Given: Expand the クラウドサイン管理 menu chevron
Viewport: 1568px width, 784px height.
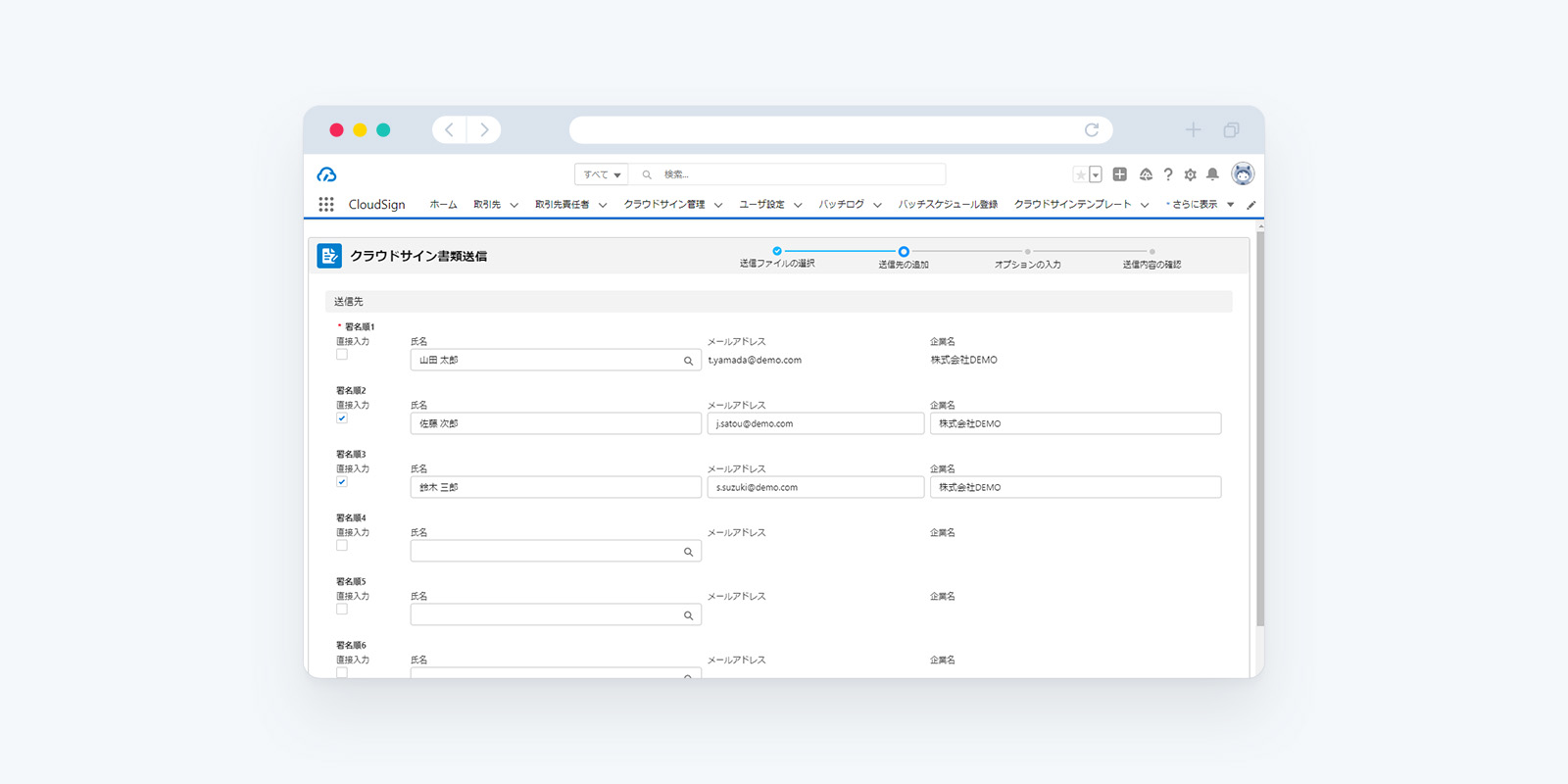Looking at the screenshot, I should 718,205.
